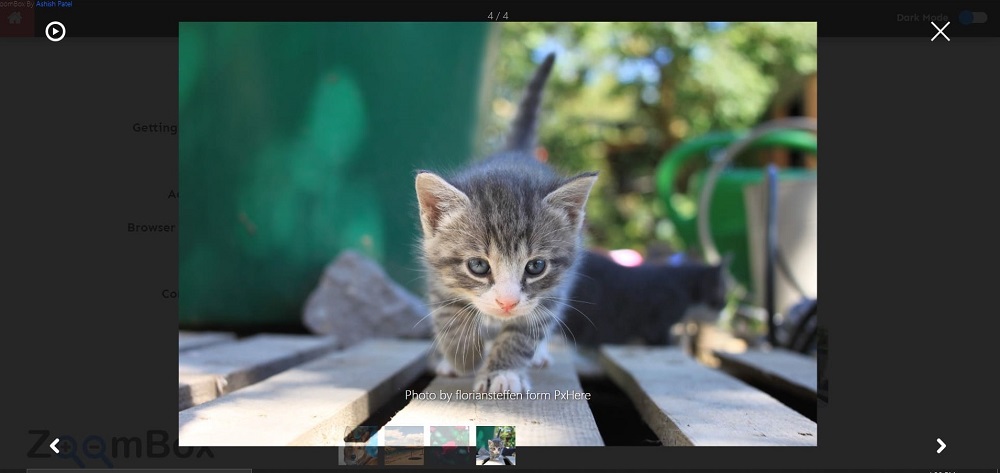This screenshot has width=1000, height=473.
Task: Open the Ashish Patel link
Action: [54, 4]
